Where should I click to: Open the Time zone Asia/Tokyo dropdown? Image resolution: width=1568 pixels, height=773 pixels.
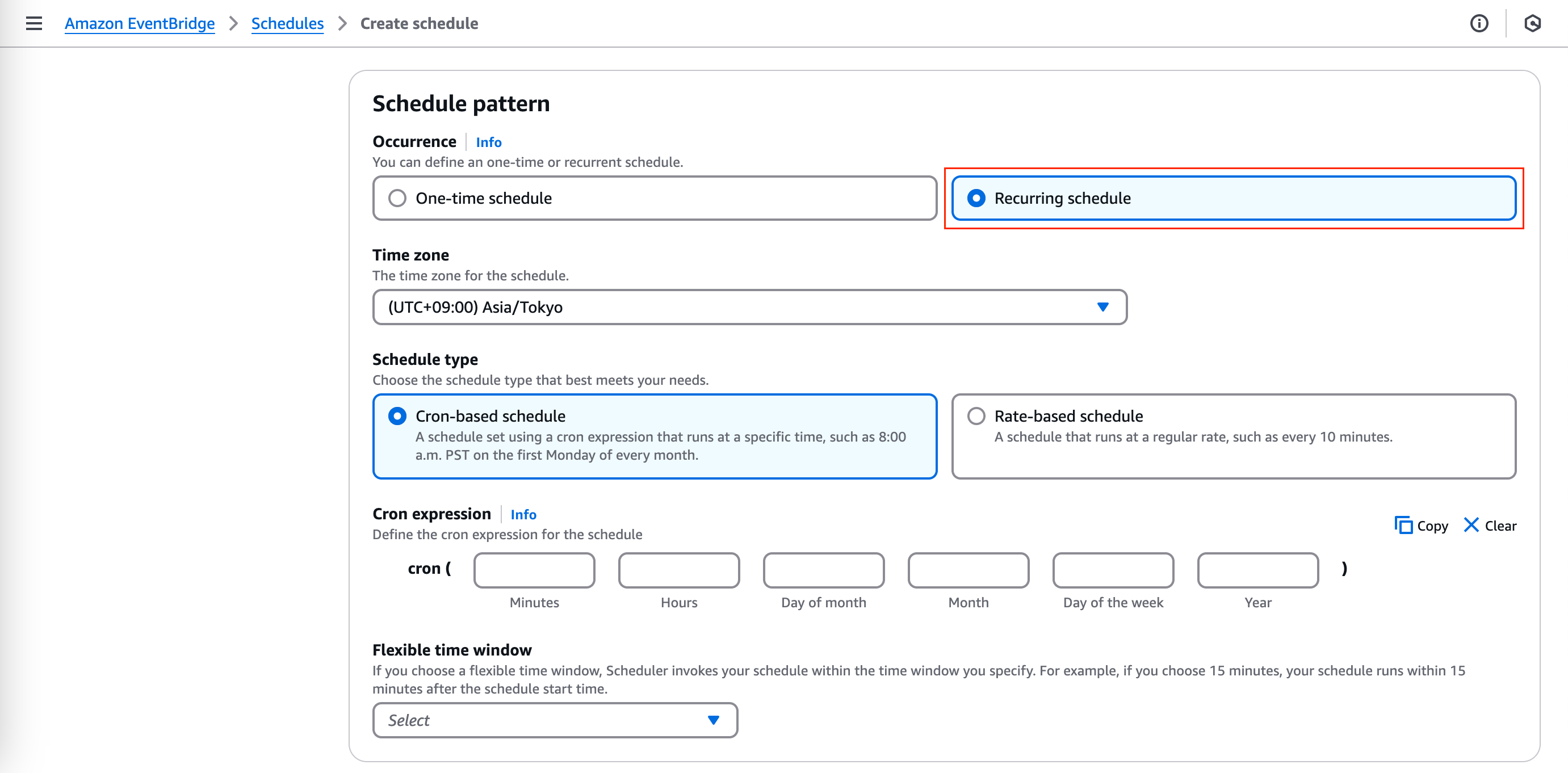pyautogui.click(x=749, y=308)
